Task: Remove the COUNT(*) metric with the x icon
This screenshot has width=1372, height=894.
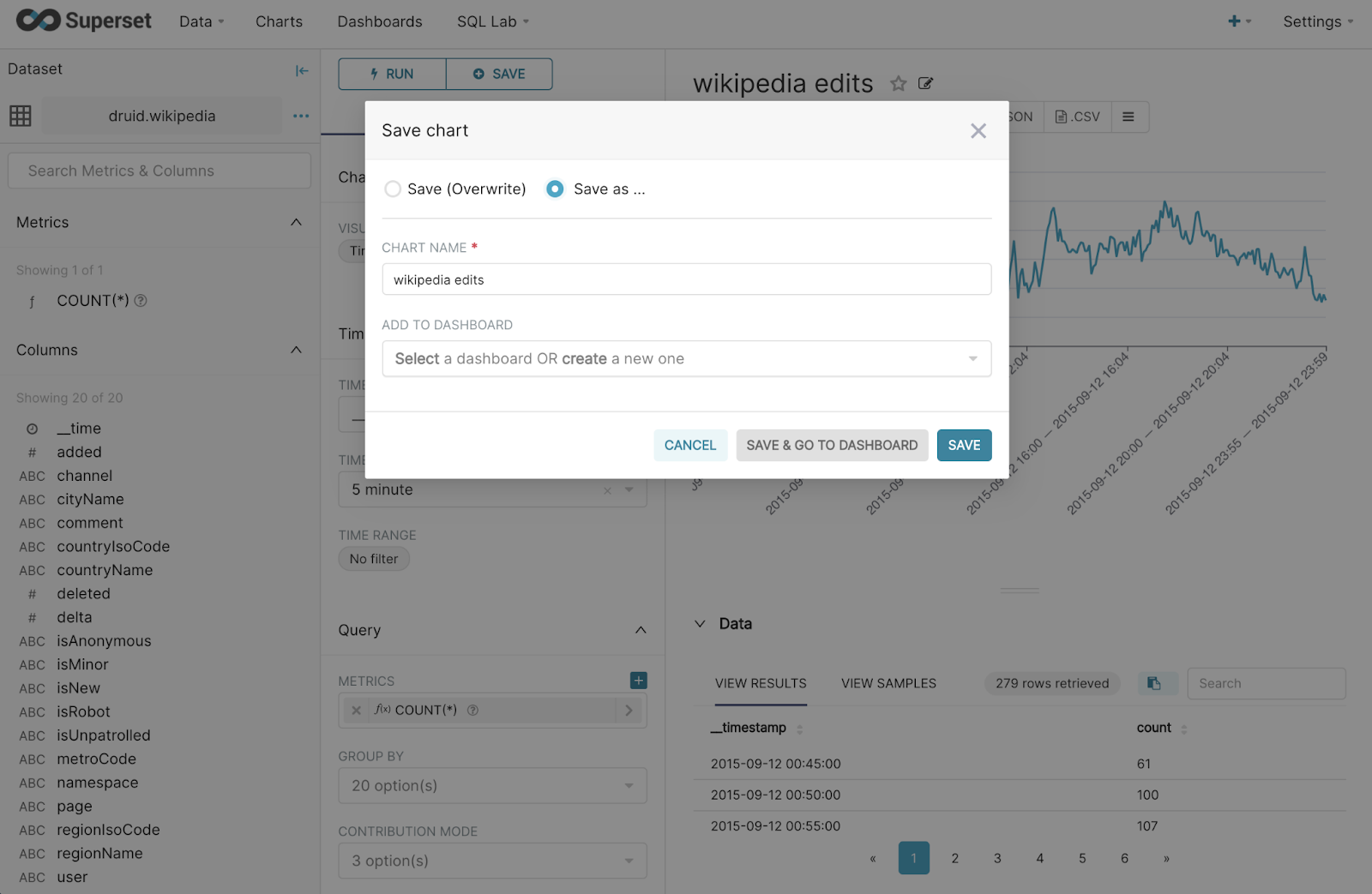Action: (357, 711)
